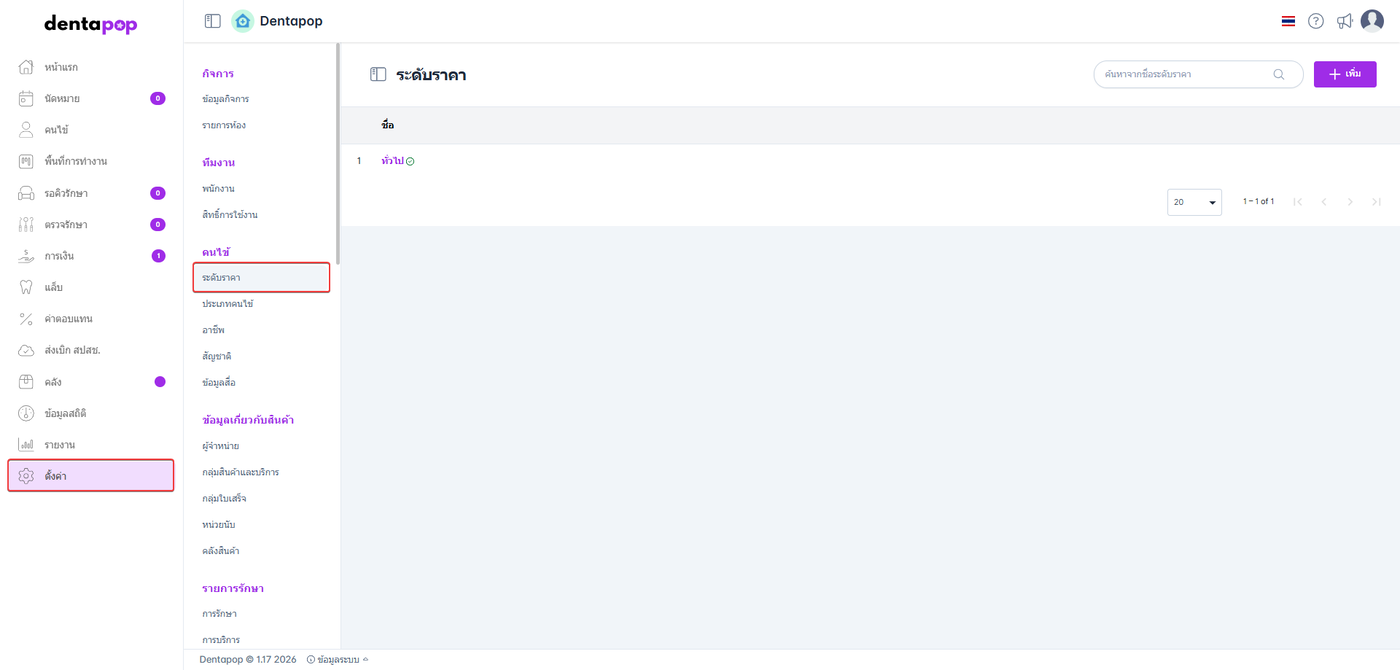
Task: Go to the next page of results
Action: point(1350,202)
